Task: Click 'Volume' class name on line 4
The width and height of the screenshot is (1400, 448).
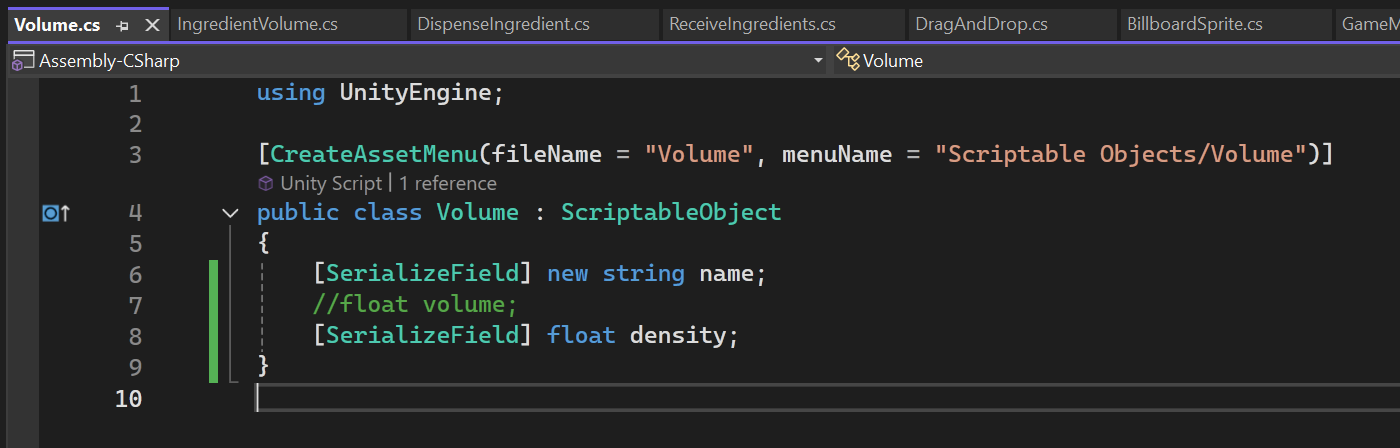Action: tap(477, 212)
